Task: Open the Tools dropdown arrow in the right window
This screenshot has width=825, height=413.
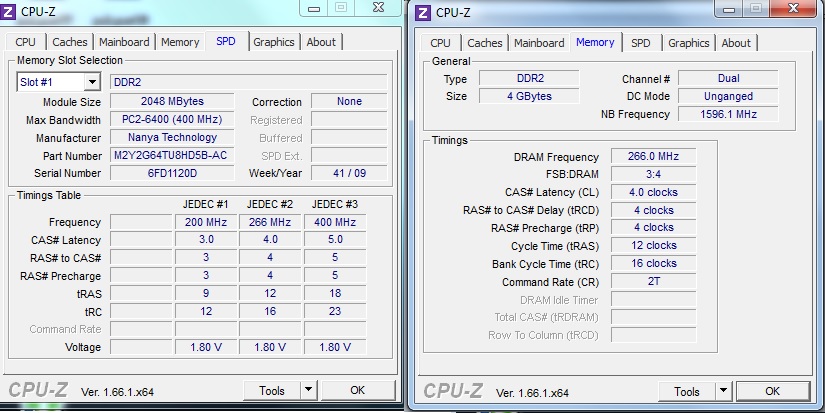Action: tap(723, 391)
